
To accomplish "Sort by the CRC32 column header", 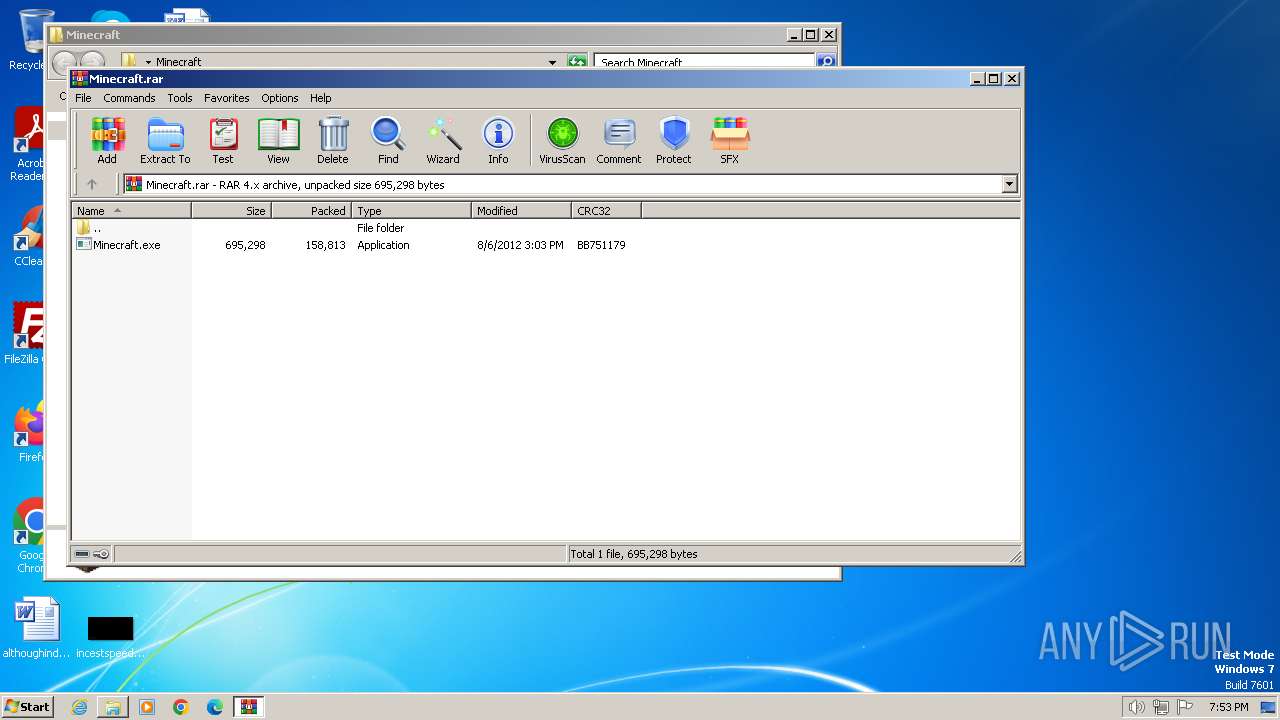I will pyautogui.click(x=606, y=211).
